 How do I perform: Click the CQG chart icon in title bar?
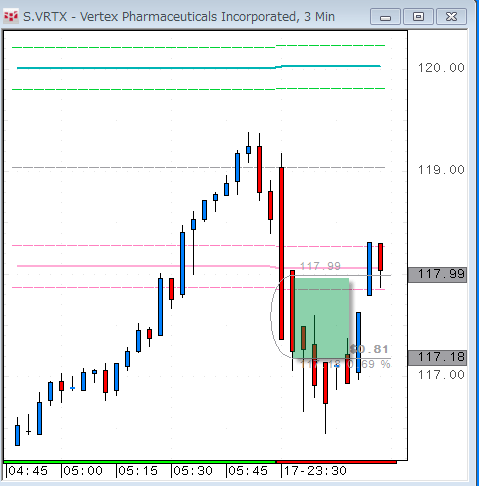[x=11, y=16]
